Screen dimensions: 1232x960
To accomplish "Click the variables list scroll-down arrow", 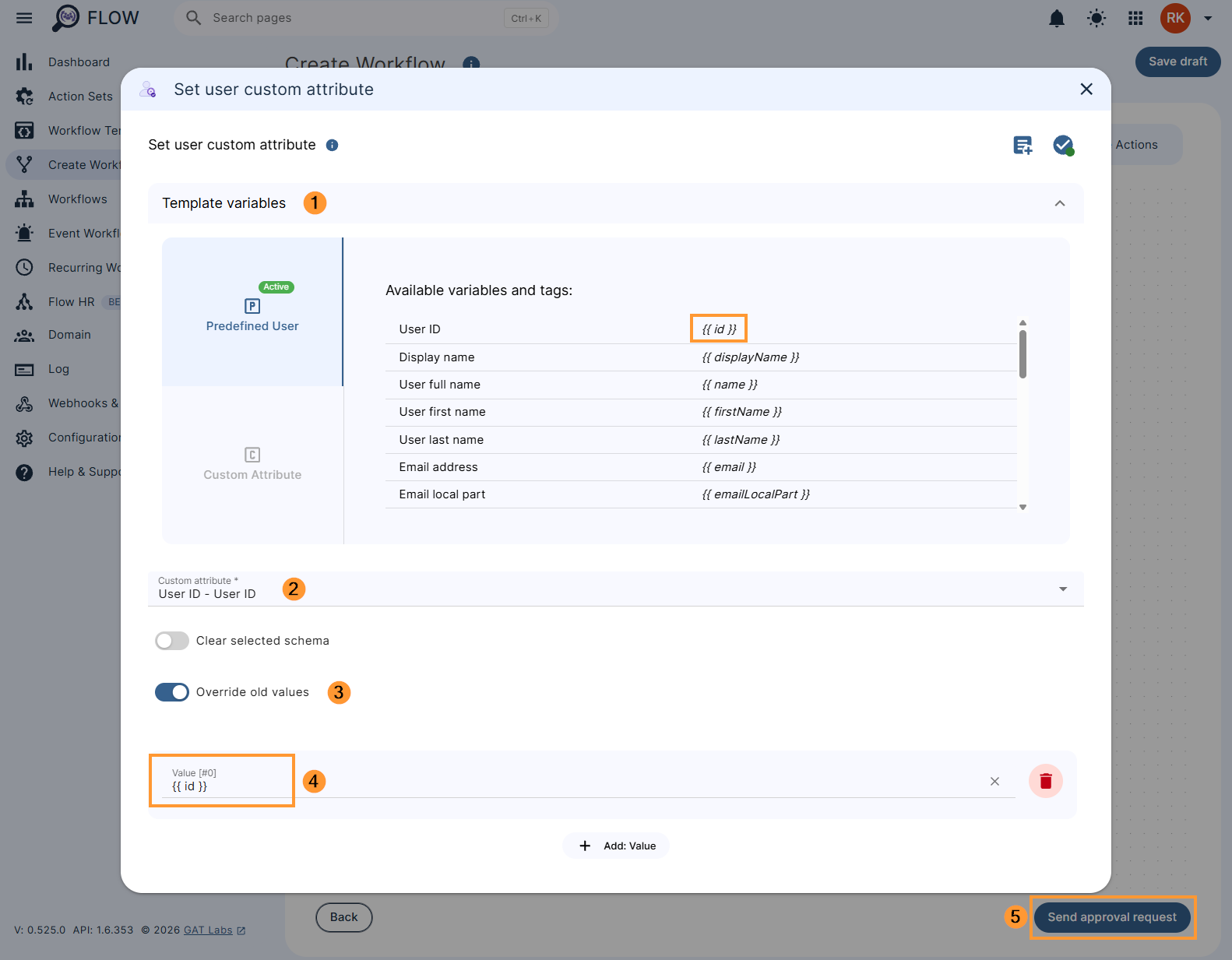I will tap(1023, 507).
